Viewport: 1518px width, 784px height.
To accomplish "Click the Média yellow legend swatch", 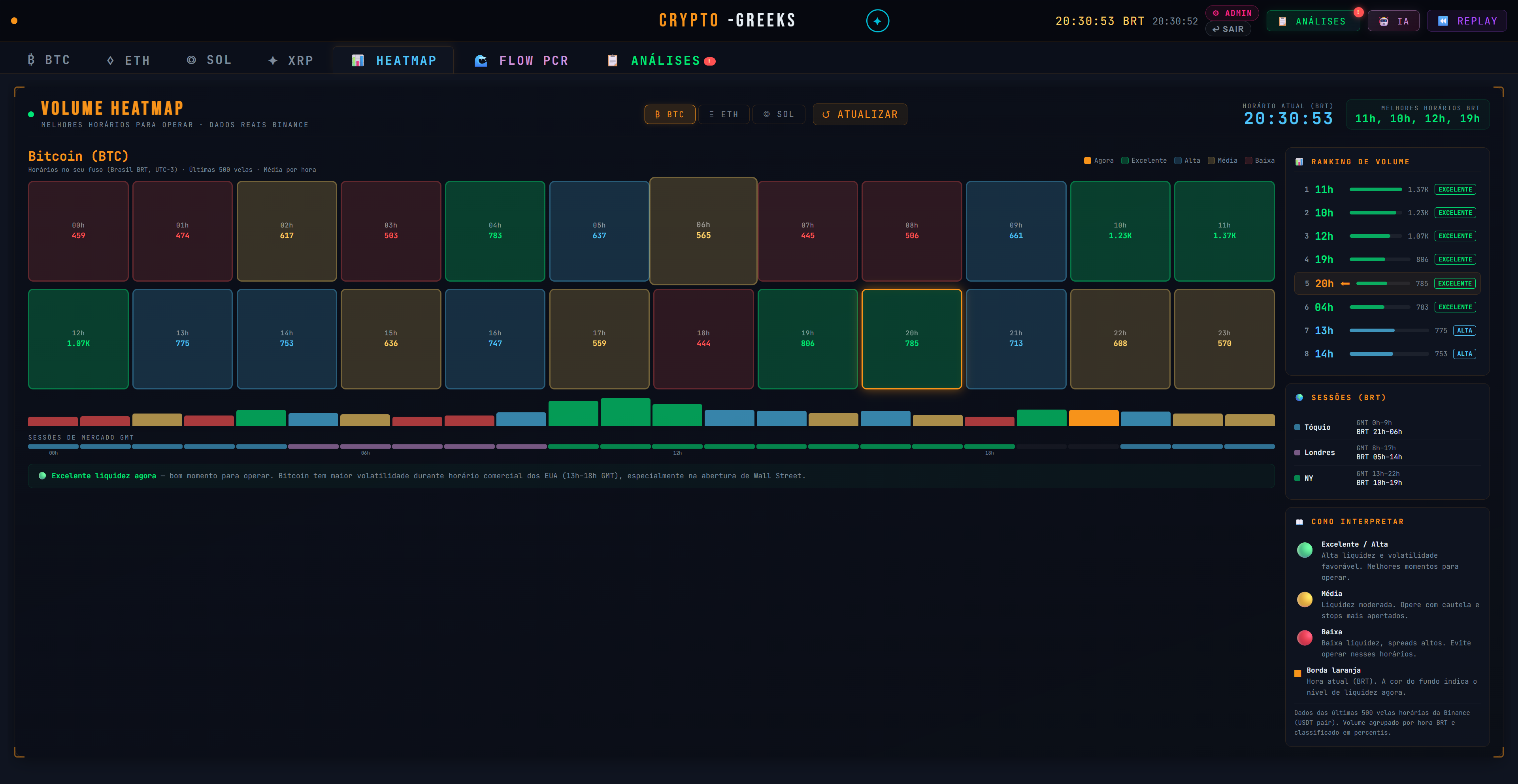I will 1211,160.
